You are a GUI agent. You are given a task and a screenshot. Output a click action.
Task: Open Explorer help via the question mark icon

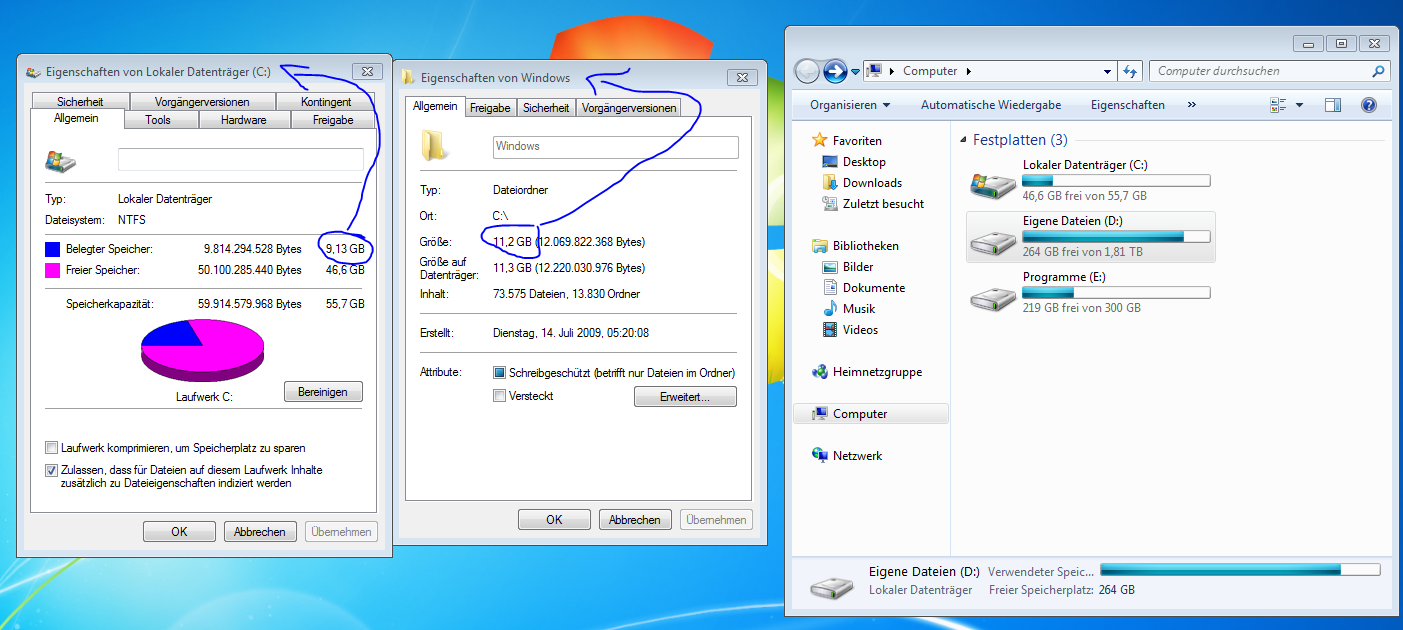(1369, 105)
